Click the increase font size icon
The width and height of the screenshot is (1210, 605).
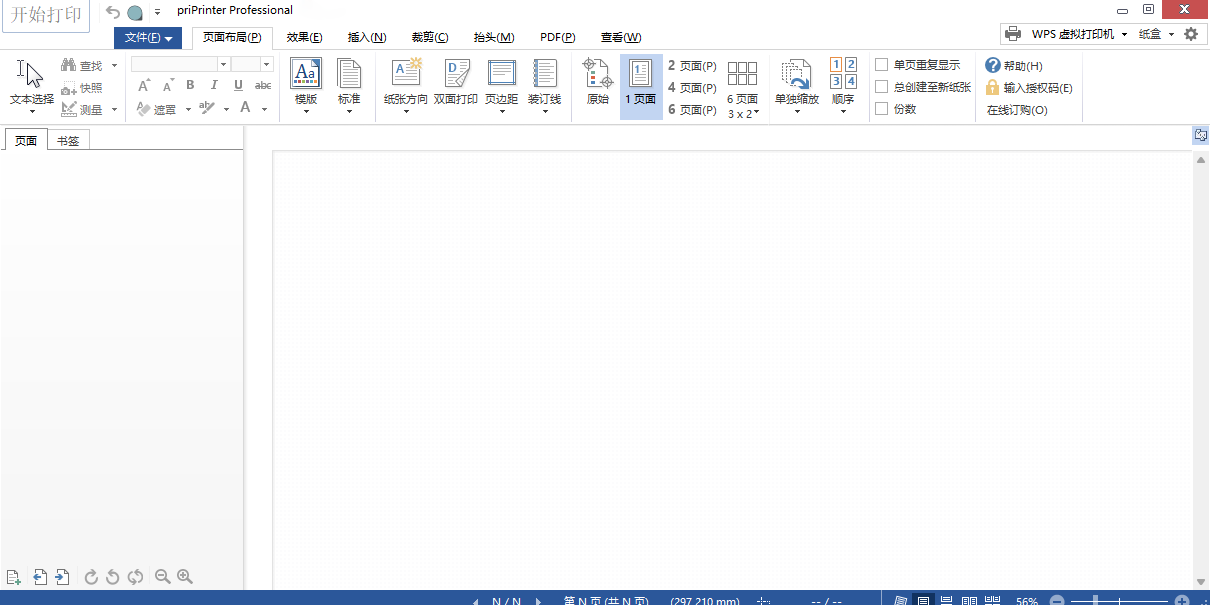(x=144, y=86)
